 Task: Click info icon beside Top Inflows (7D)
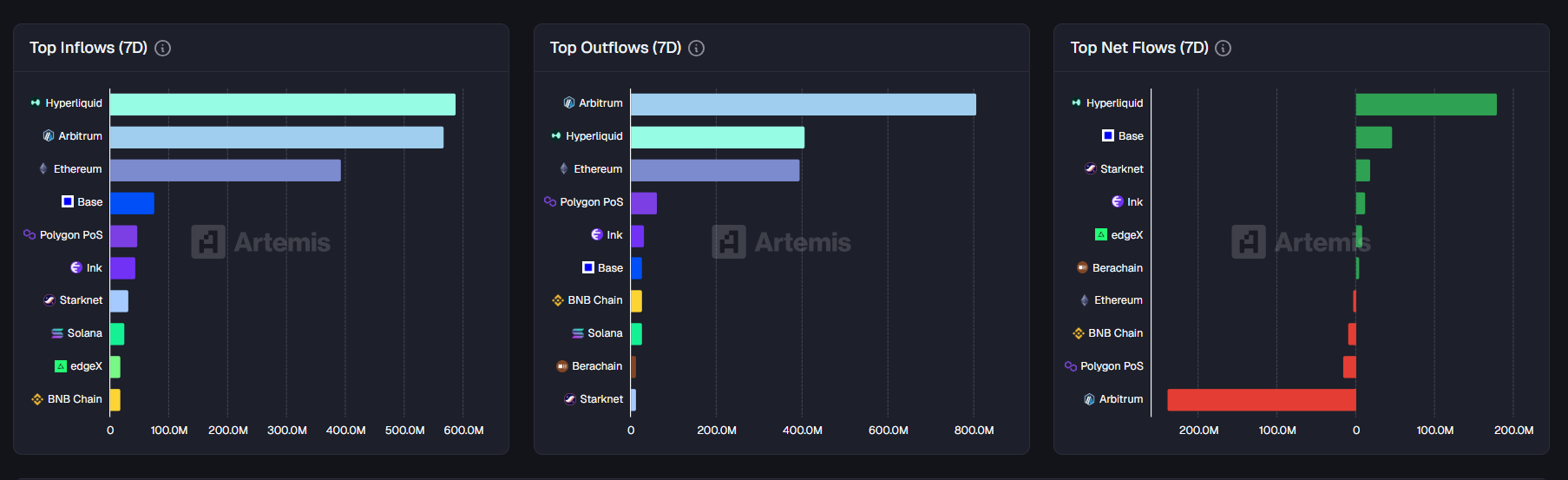tap(162, 49)
